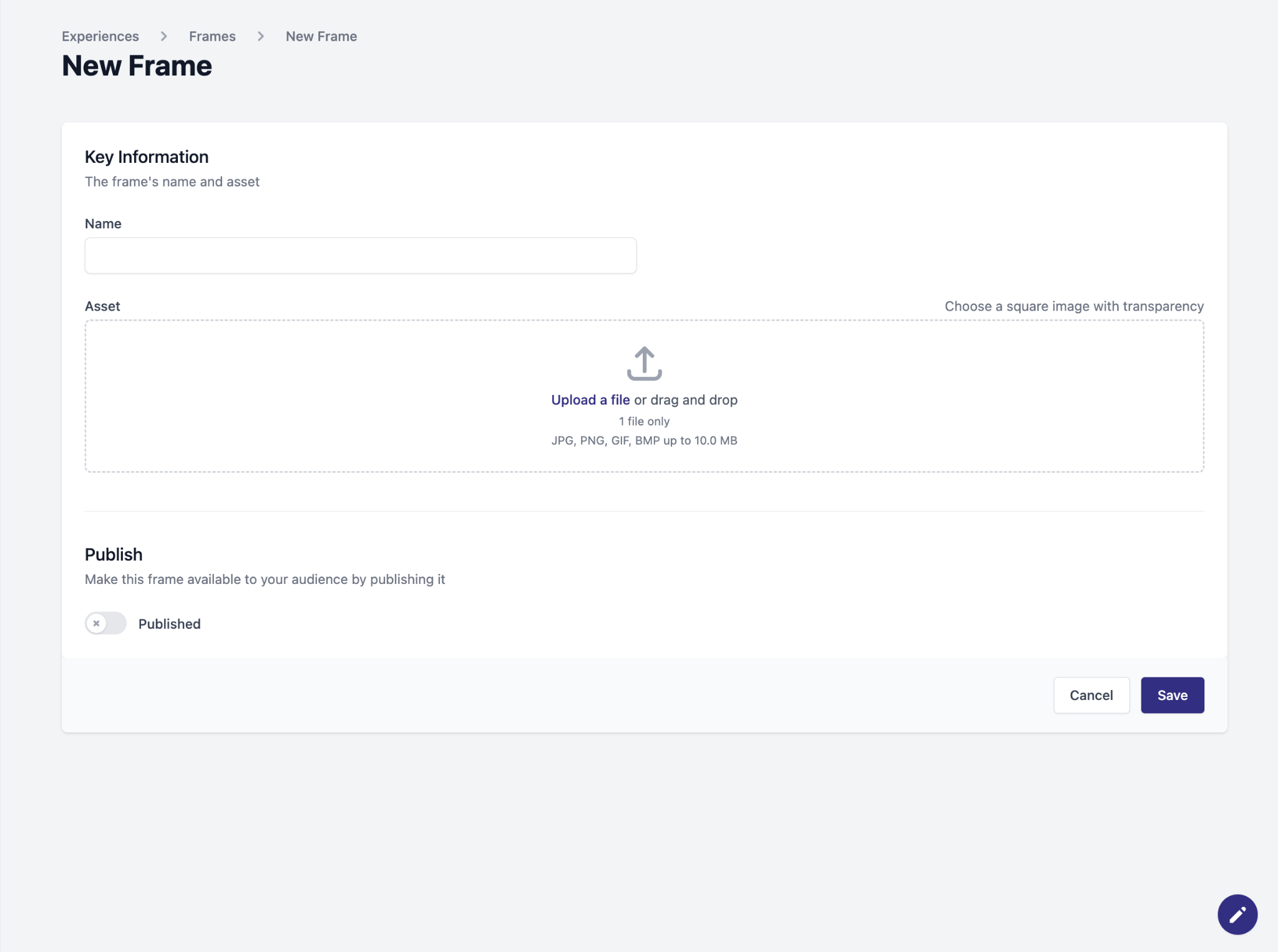Click the square image transparency hint
1278x952 pixels.
(1073, 306)
